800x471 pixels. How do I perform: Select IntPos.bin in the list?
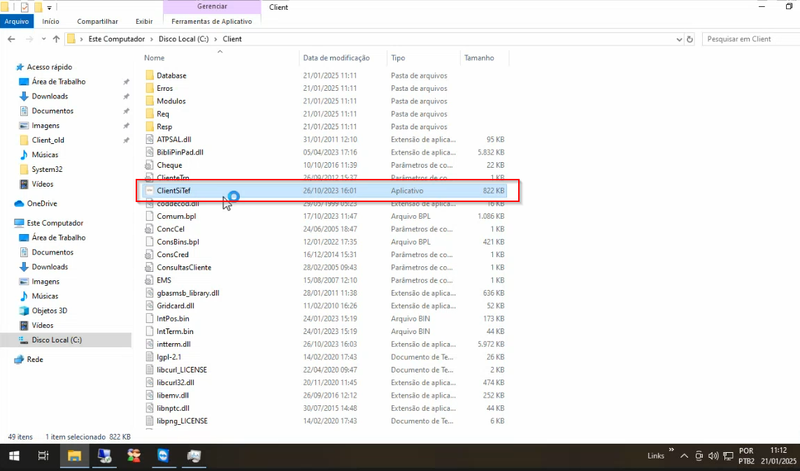pyautogui.click(x=173, y=318)
